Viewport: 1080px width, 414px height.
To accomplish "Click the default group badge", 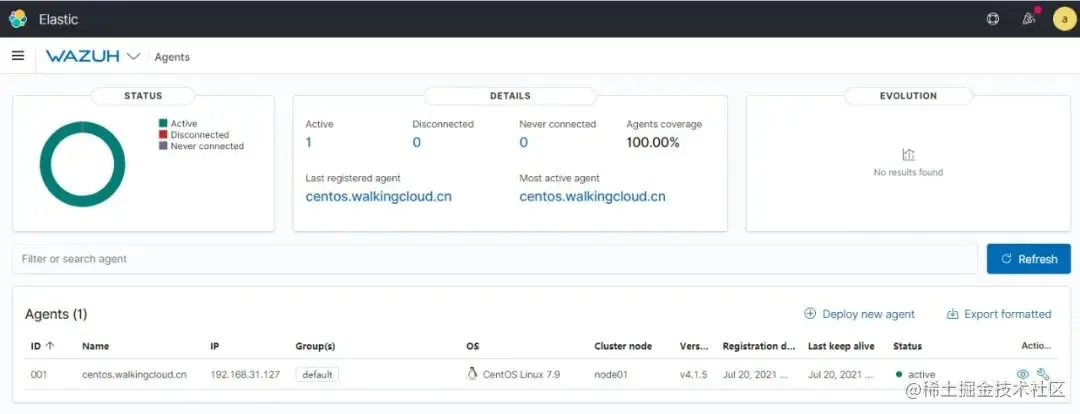I will pos(317,375).
